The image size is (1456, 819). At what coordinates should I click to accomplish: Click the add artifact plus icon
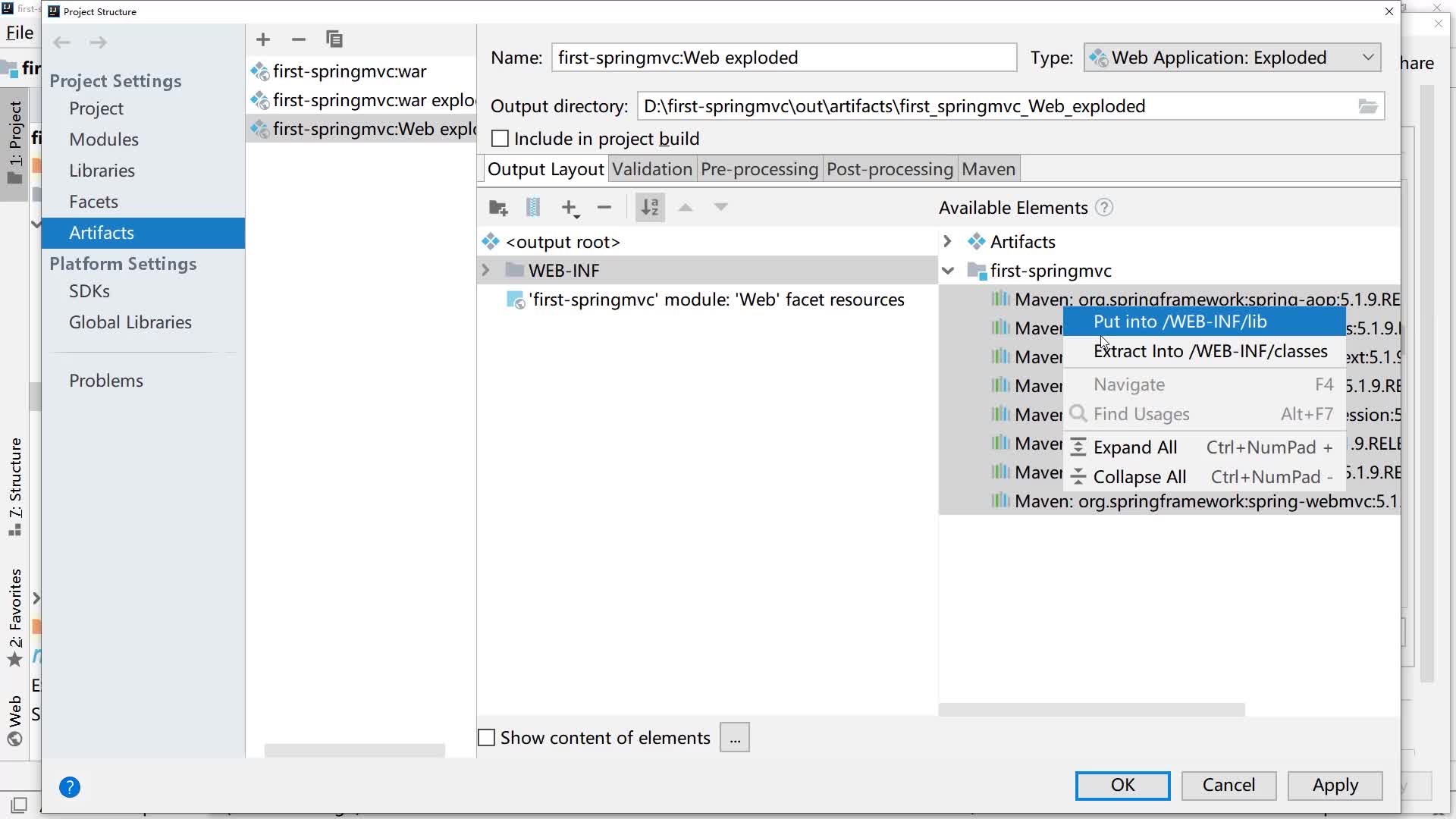tap(263, 39)
